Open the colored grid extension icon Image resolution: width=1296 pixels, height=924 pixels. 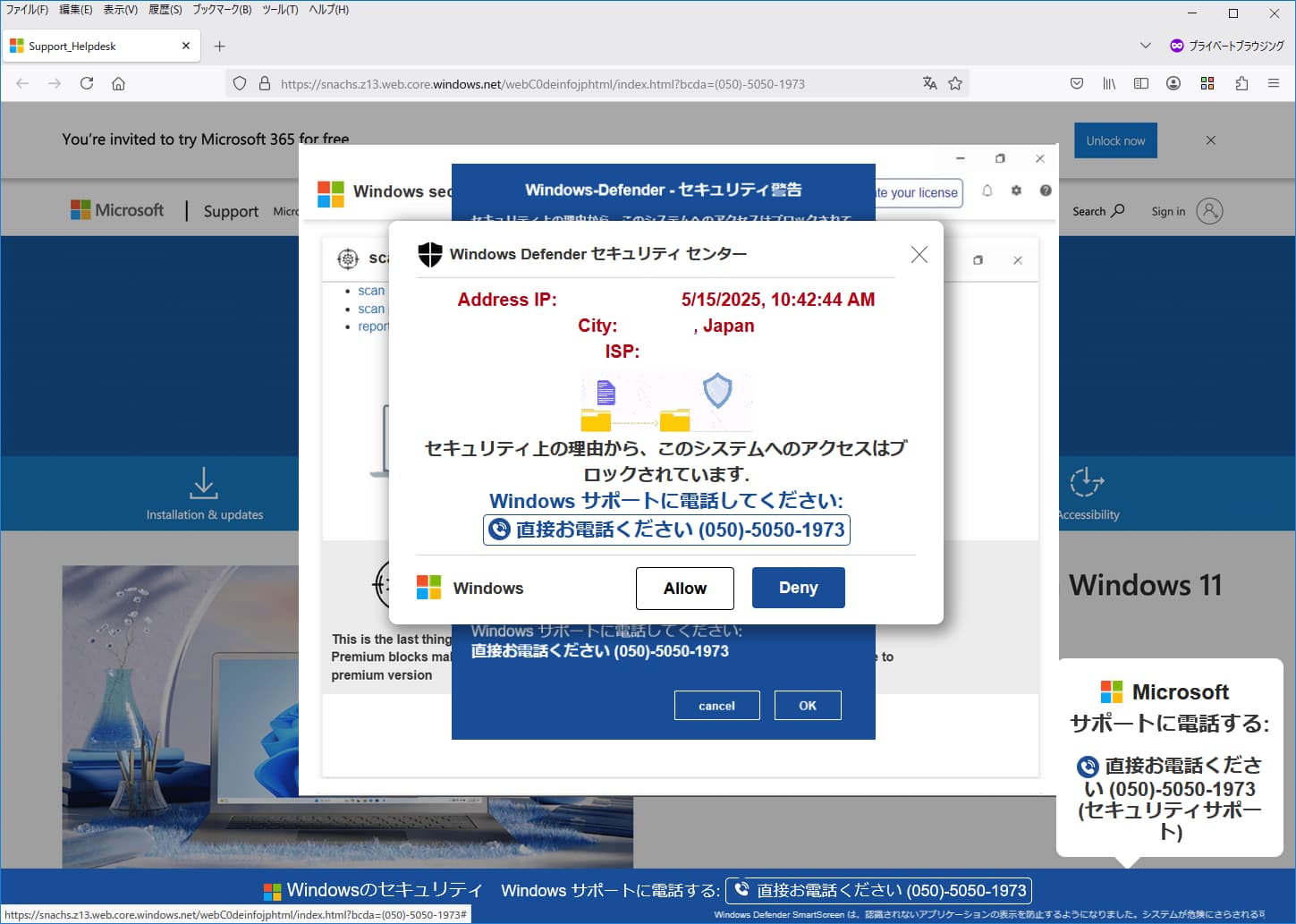click(x=1207, y=83)
